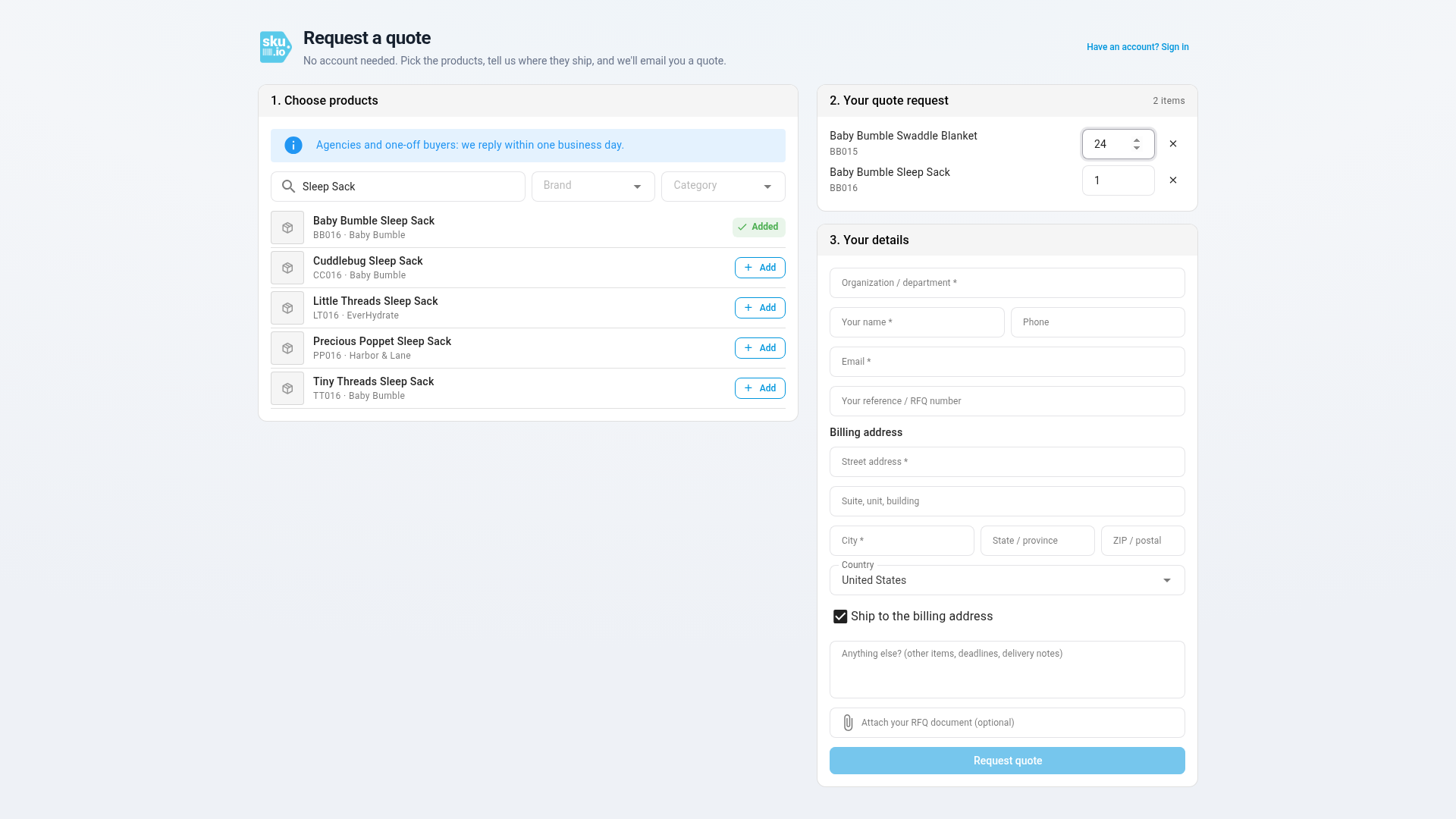
Task: Click the '2 items' count text
Action: 1169,101
